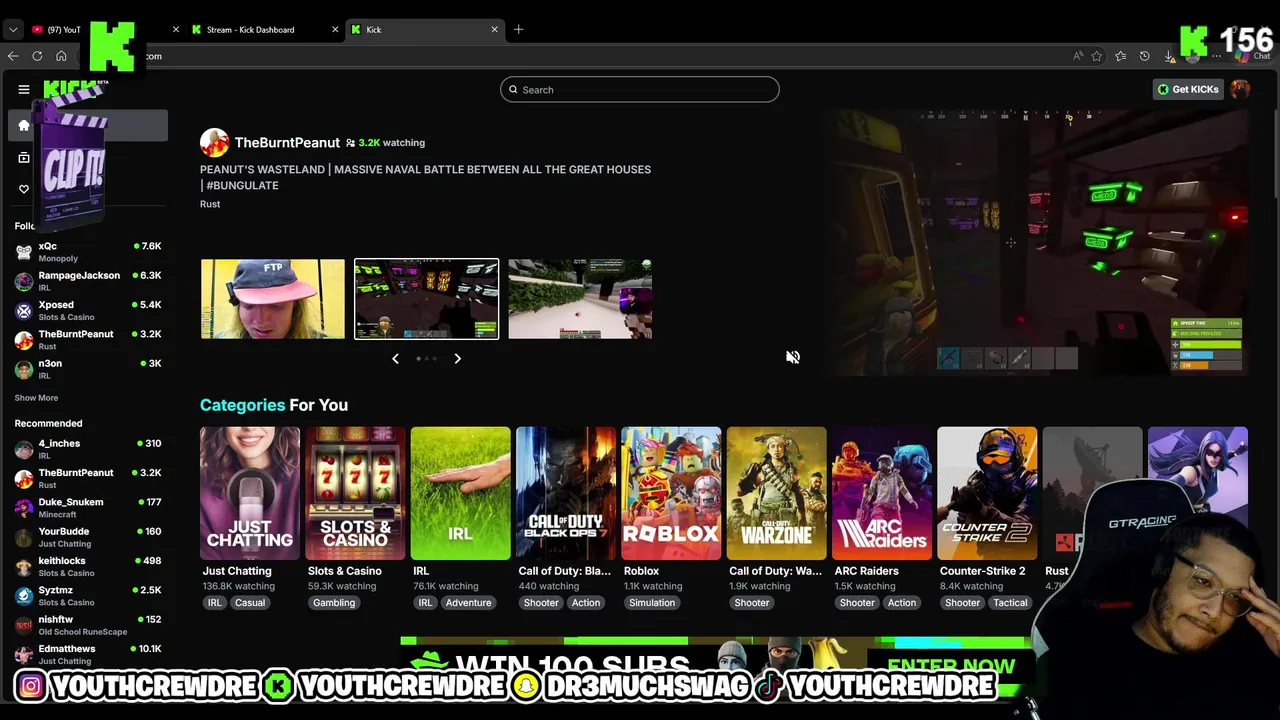Screen dimensions: 1280x720
Task: Open the Slots & Casino category card
Action: (355, 493)
